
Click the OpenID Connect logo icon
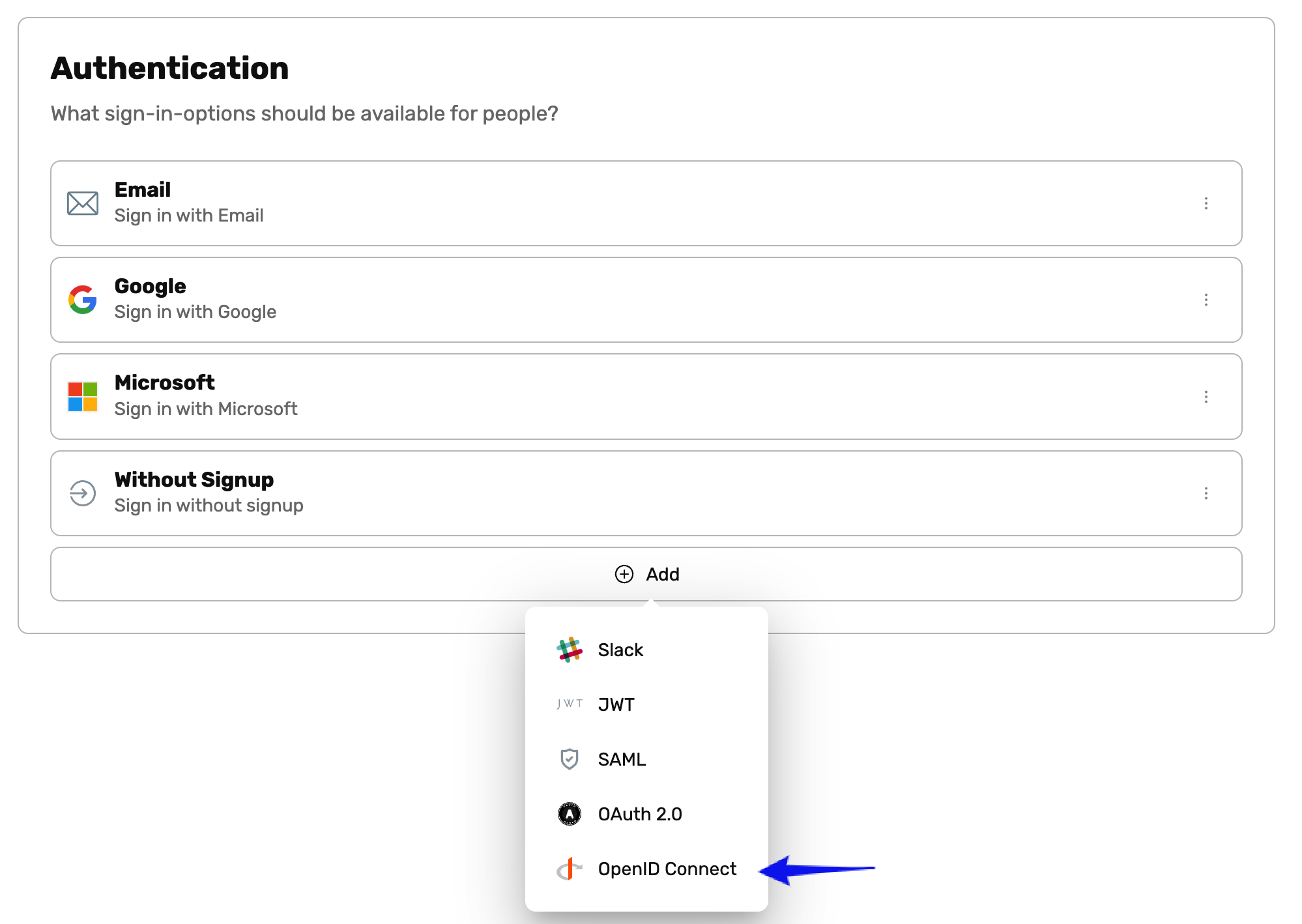[570, 869]
